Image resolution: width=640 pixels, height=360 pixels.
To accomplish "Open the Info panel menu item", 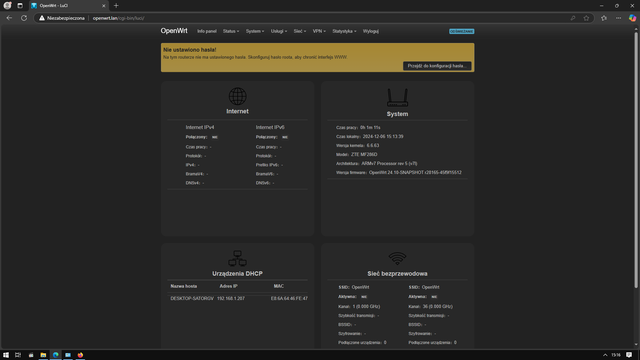I will click(x=207, y=31).
